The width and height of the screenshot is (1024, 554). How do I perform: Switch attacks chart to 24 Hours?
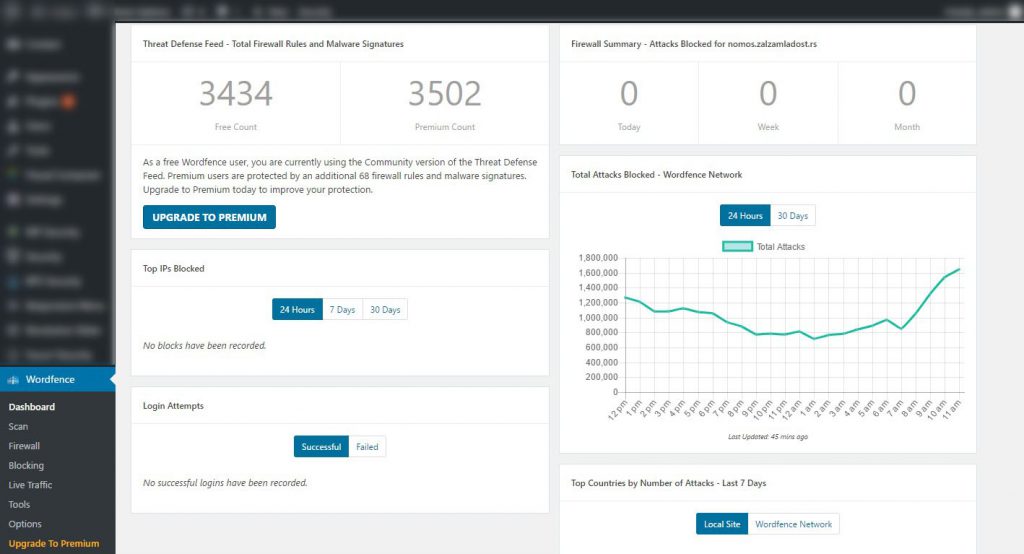click(745, 216)
